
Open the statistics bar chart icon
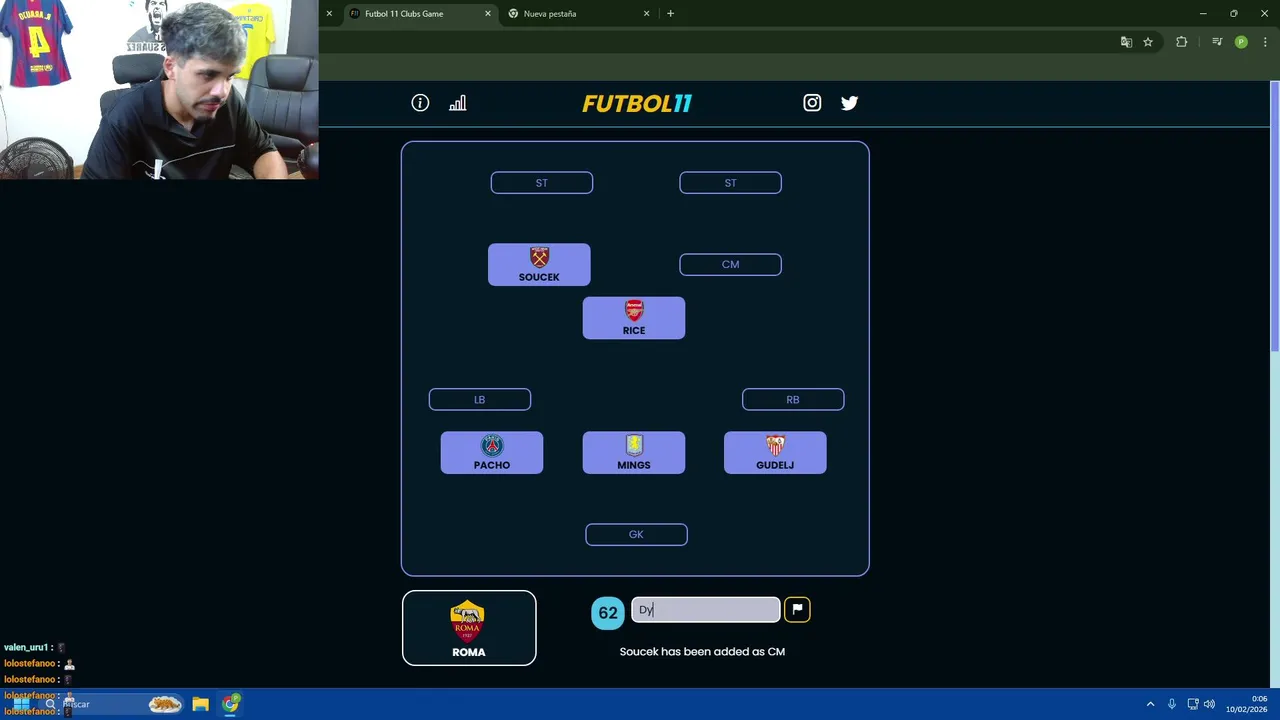(x=458, y=103)
